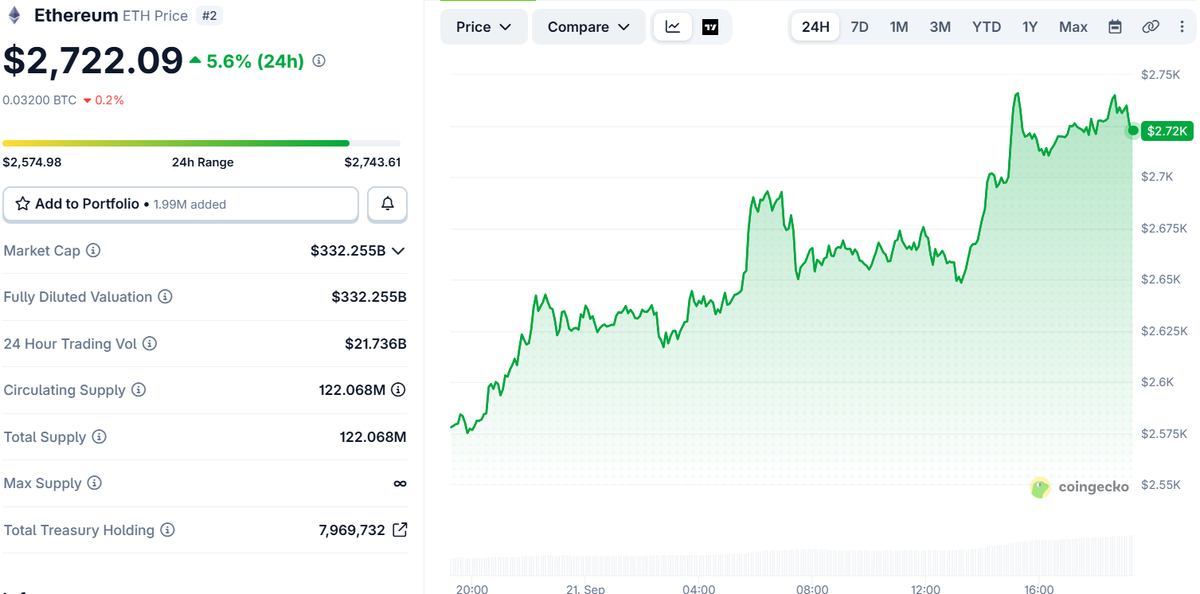Click the $2.72K current price marker
The width and height of the screenshot is (1200, 594).
click(x=1167, y=131)
